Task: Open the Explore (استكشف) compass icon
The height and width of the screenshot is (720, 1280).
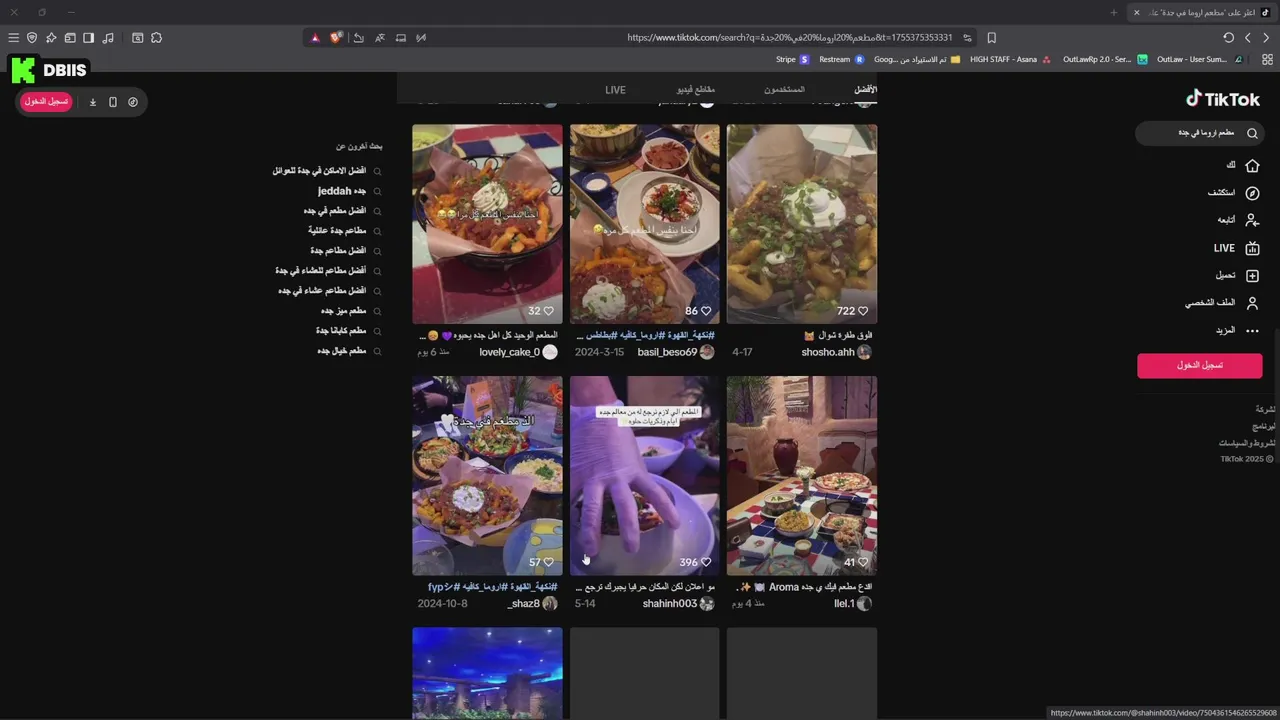Action: 1252,193
